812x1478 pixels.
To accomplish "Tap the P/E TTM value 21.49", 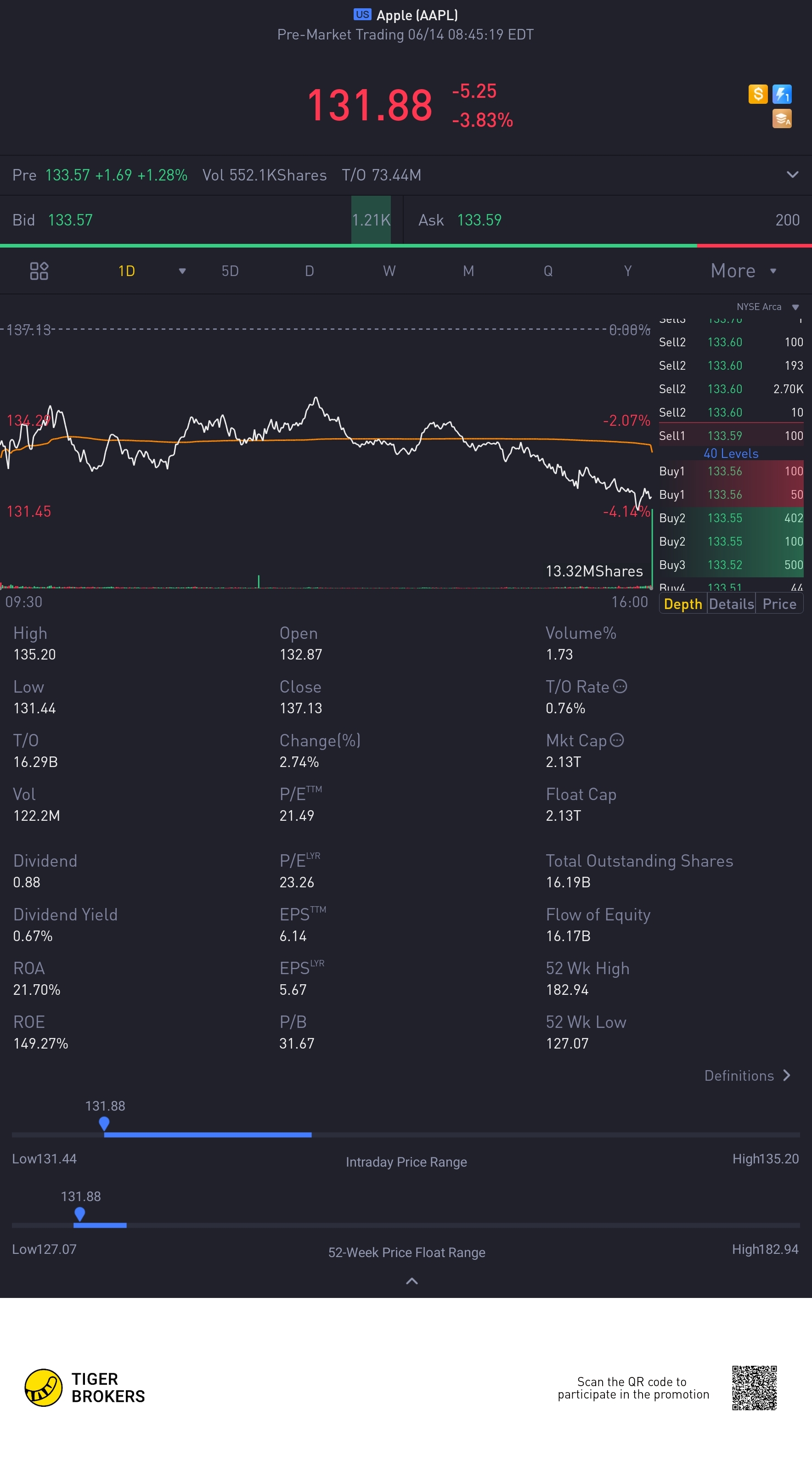I will (x=297, y=815).
